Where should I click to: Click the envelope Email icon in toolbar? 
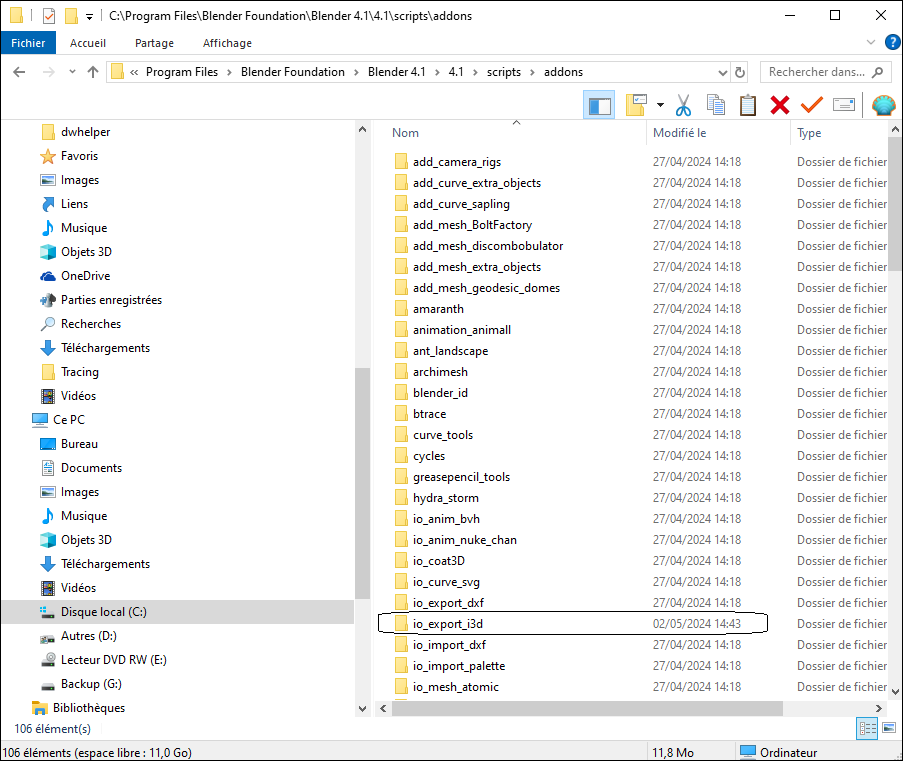pos(844,105)
